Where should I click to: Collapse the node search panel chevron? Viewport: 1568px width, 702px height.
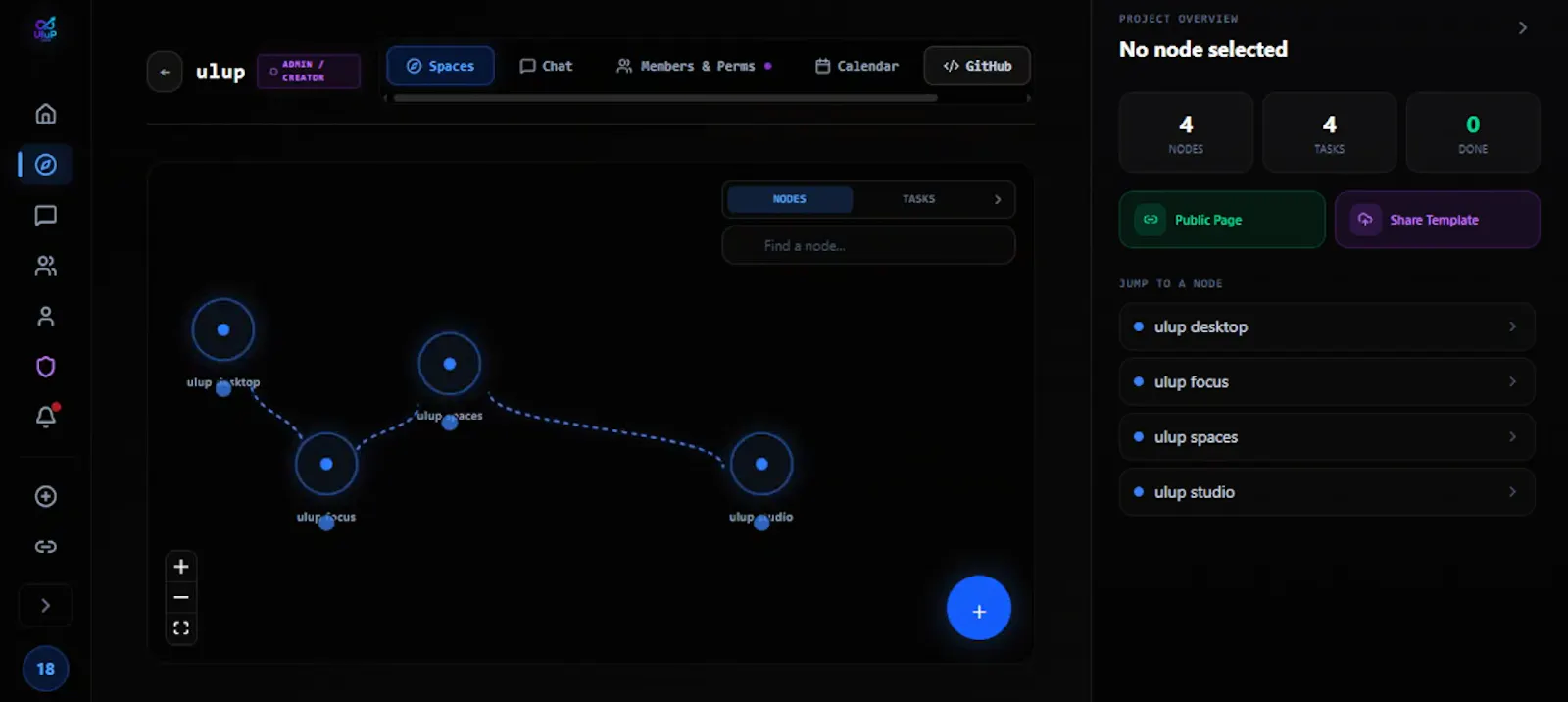coord(998,199)
